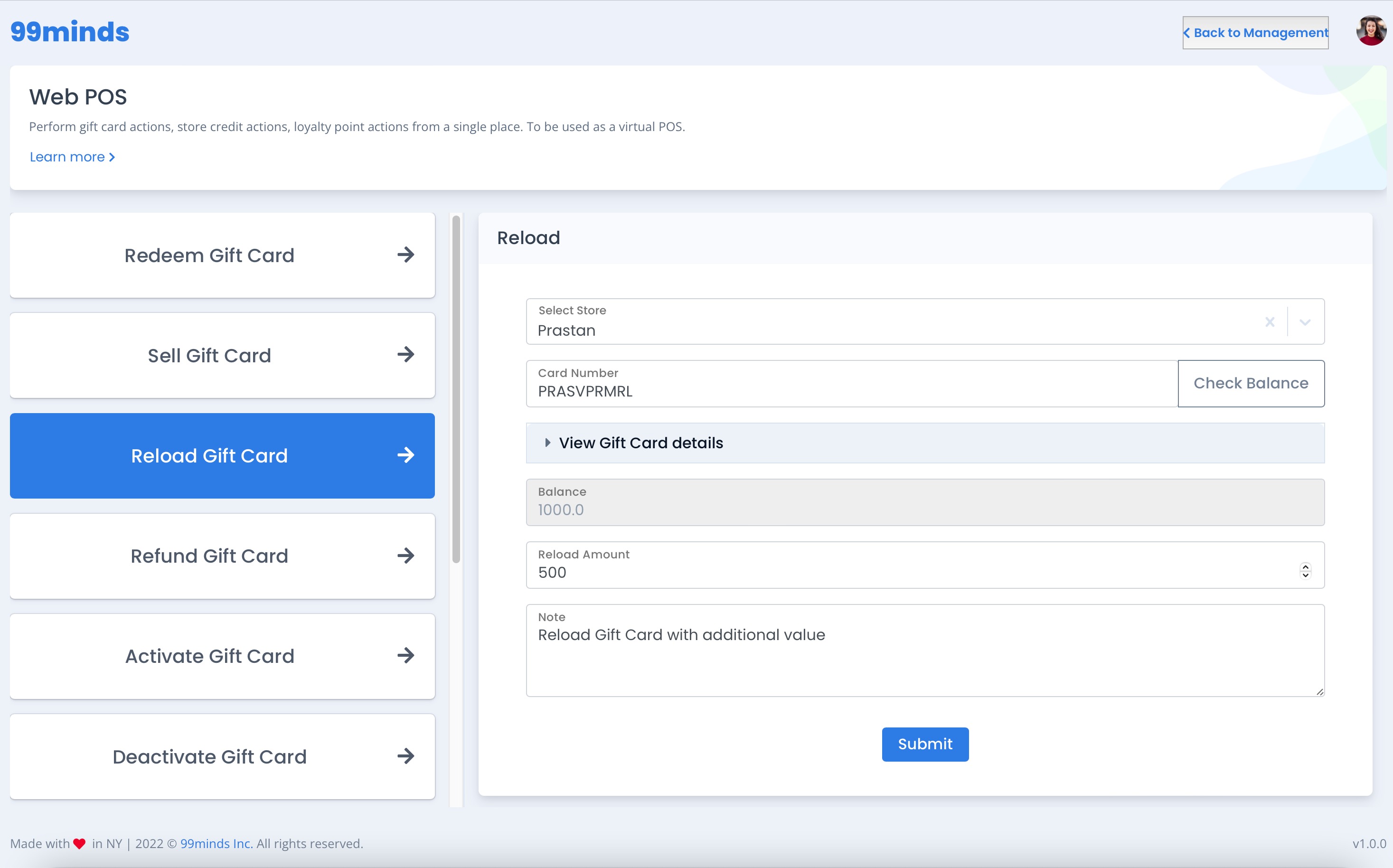Focus the Card Number input field
The image size is (1393, 868).
point(852,384)
